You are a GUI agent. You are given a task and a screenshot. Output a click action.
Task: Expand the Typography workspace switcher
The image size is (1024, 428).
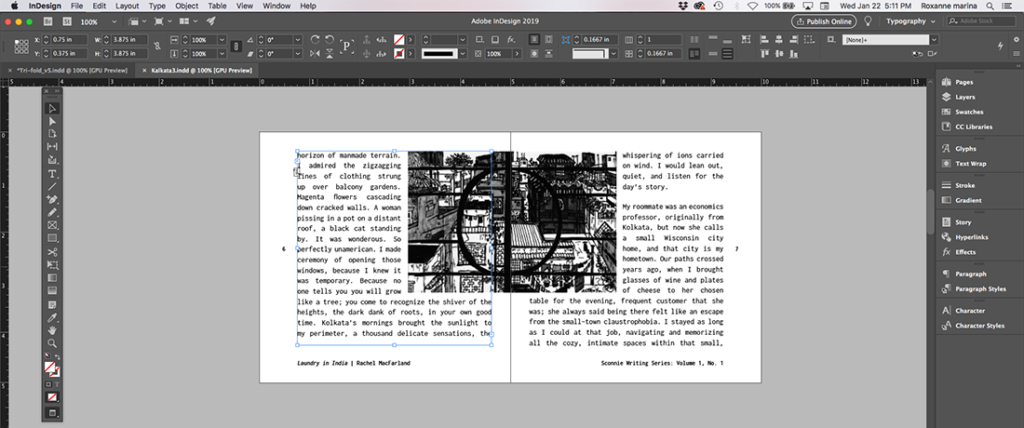pos(911,22)
